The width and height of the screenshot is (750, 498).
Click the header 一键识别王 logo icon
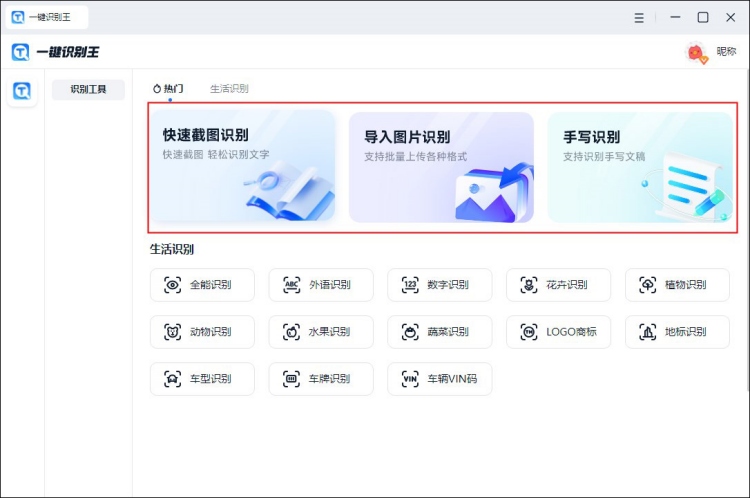(x=21, y=52)
